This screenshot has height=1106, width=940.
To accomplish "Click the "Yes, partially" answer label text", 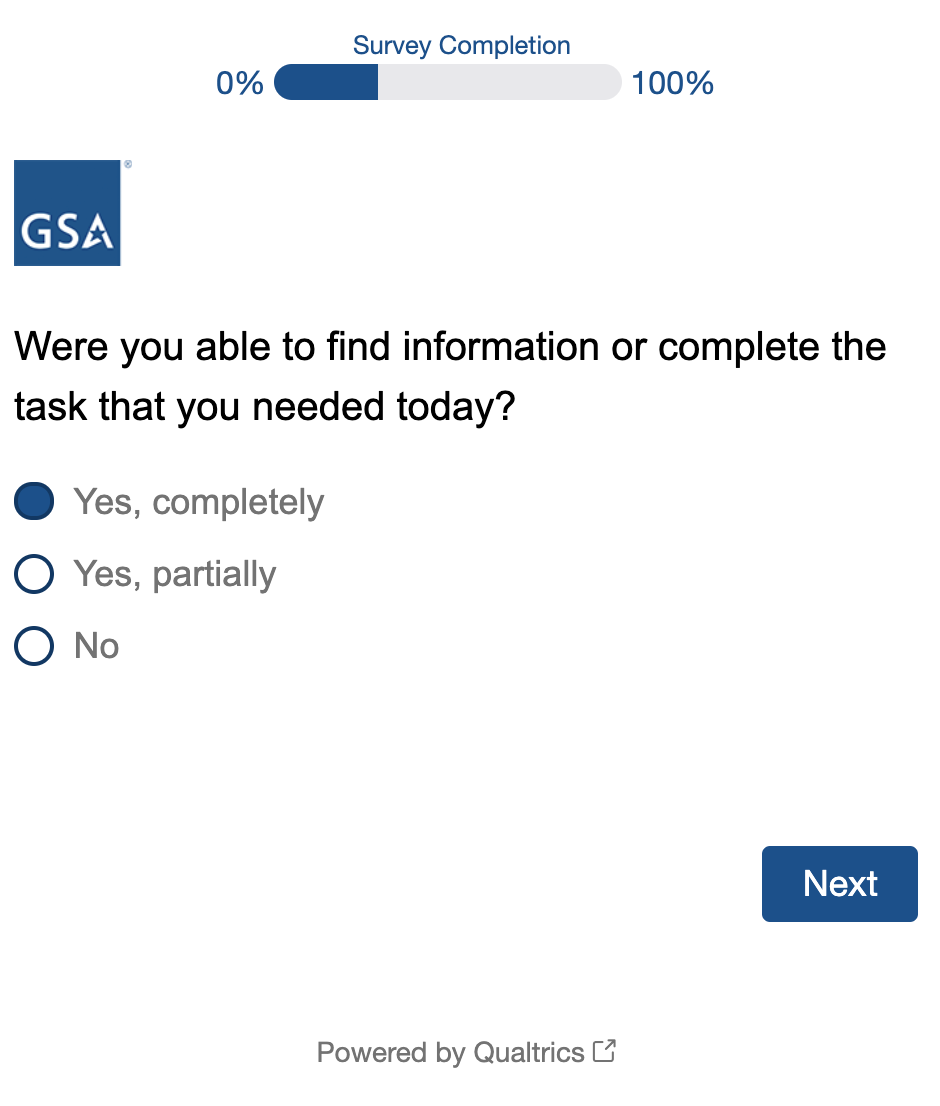I will coord(175,574).
